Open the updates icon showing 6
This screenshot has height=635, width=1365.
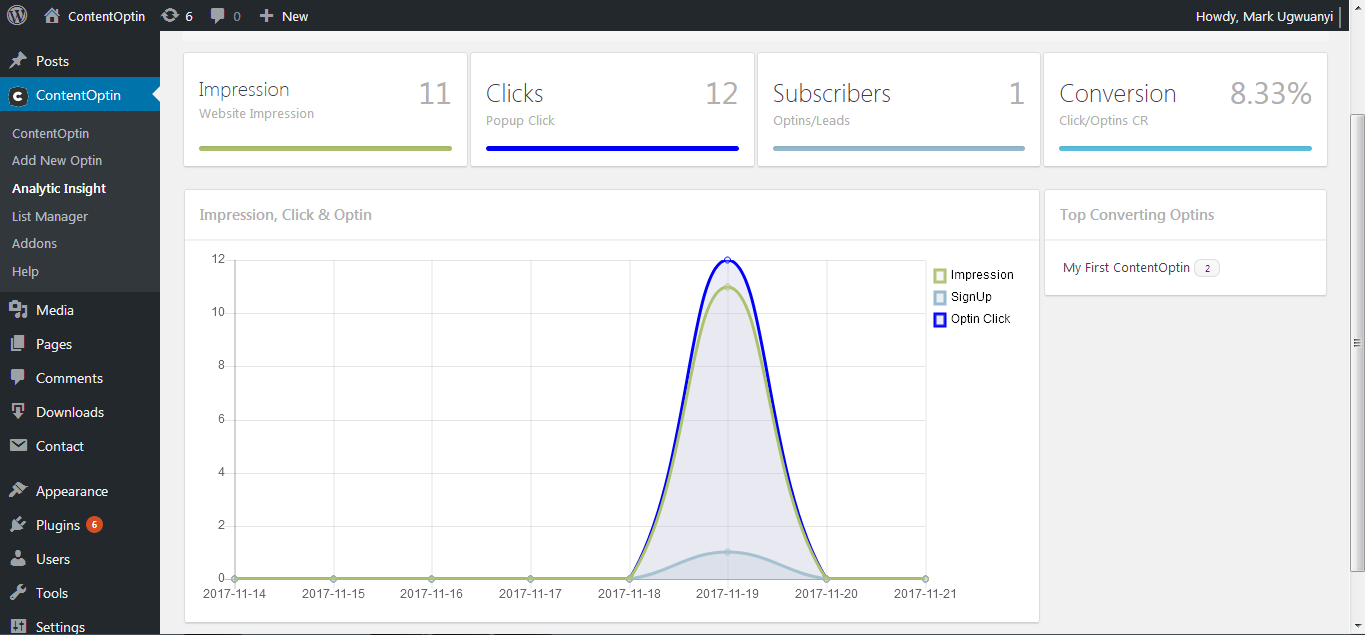[170, 16]
